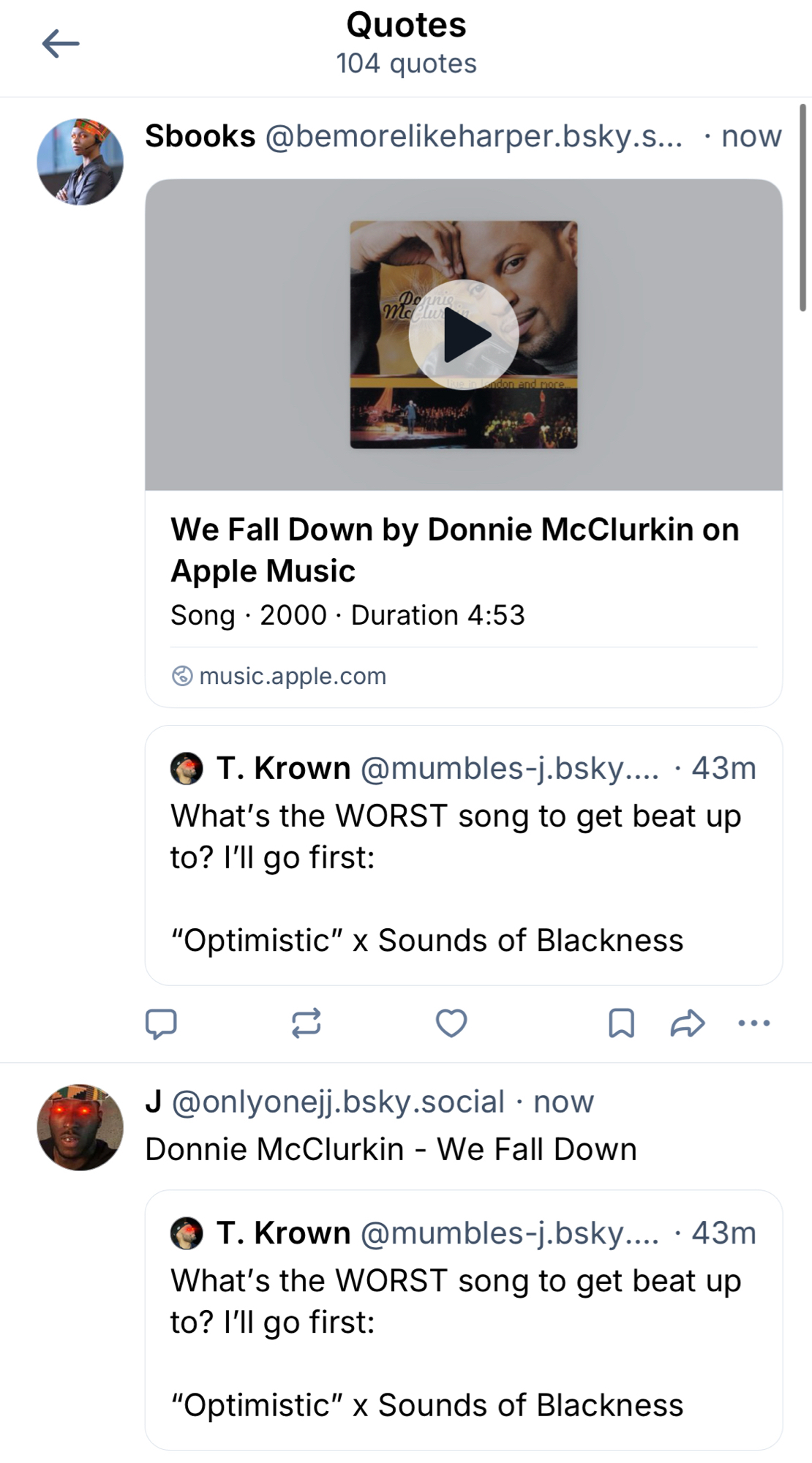Open @onlyonejj.bsky.social handle profile

[338, 1102]
